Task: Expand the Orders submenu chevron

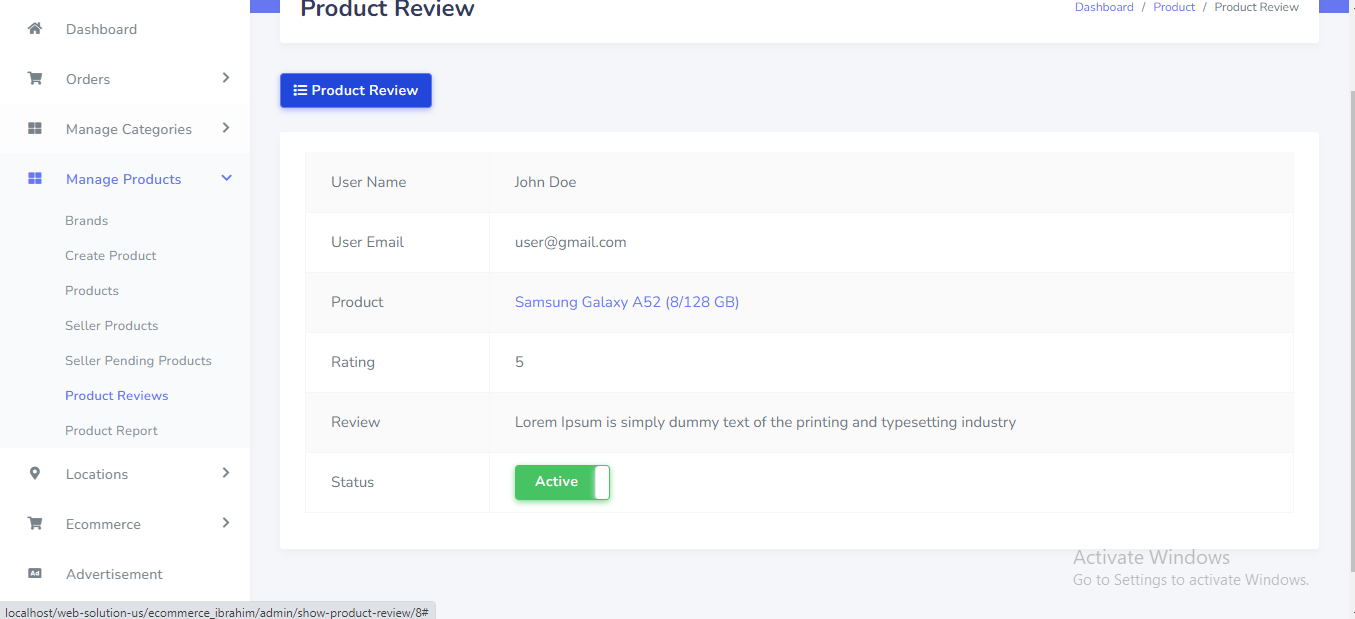Action: pos(226,78)
